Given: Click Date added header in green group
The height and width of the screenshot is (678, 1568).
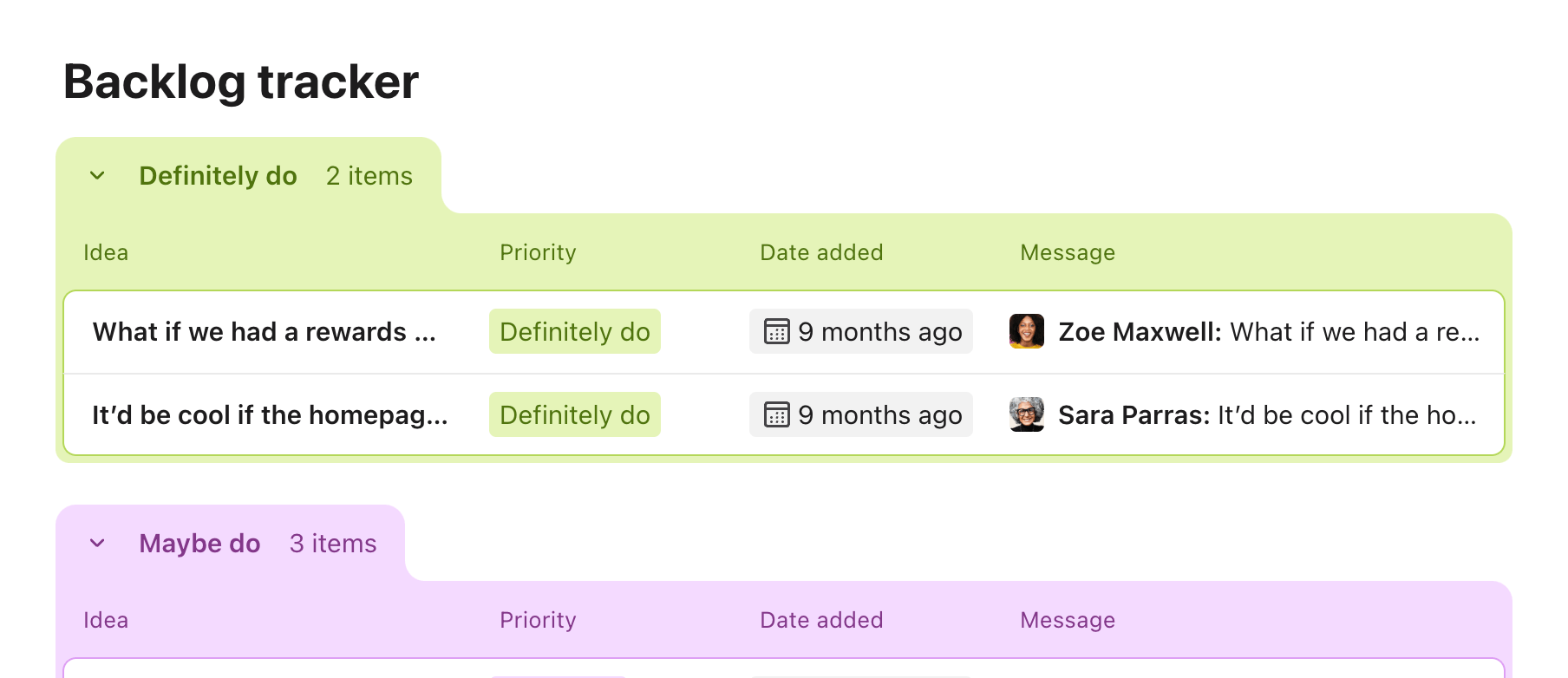Looking at the screenshot, I should pos(821,252).
